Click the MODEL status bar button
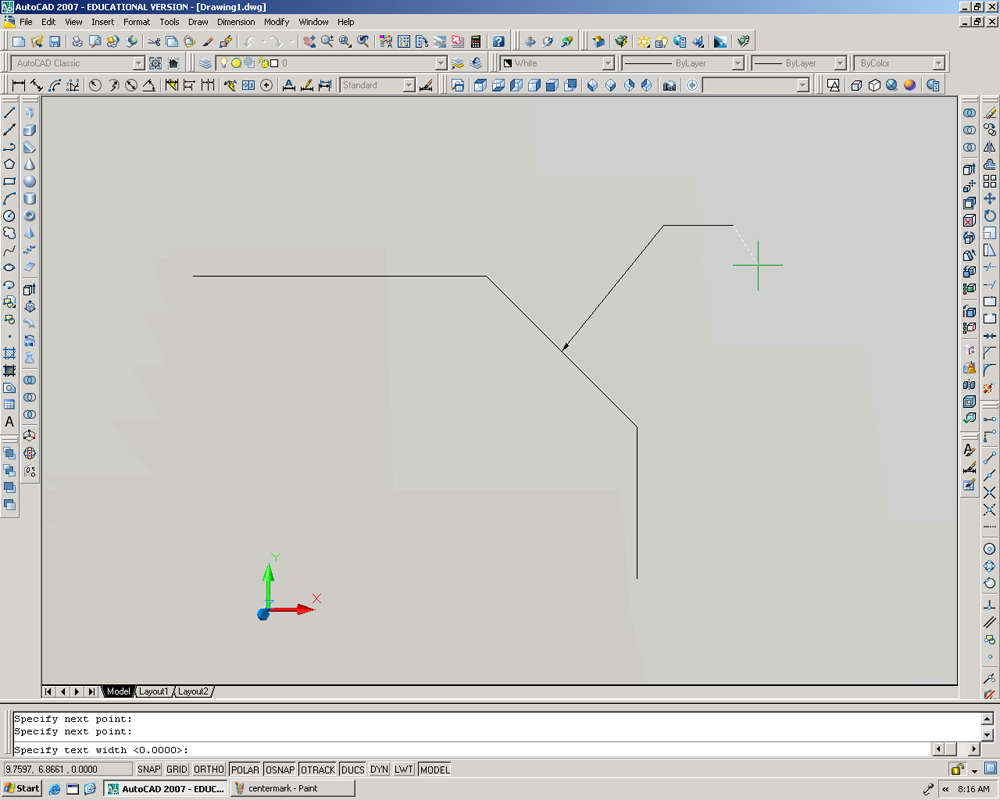Screen dimensions: 1000x800 pos(435,769)
